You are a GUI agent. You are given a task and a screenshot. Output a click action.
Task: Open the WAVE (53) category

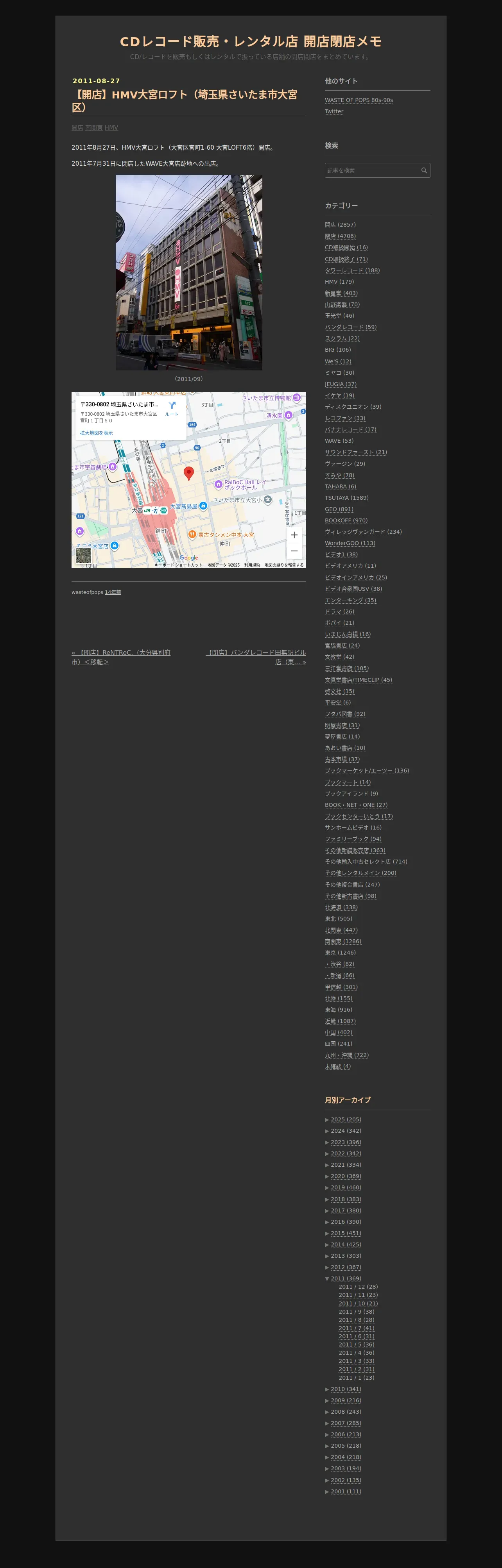[339, 441]
